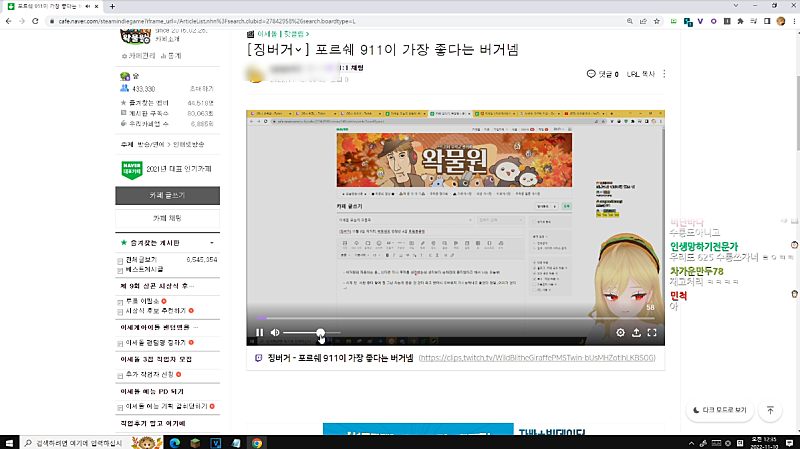Viewport: 800px width, 449px height.
Task: Expand the 즐겨찾는 게시판 section
Action: 210,242
